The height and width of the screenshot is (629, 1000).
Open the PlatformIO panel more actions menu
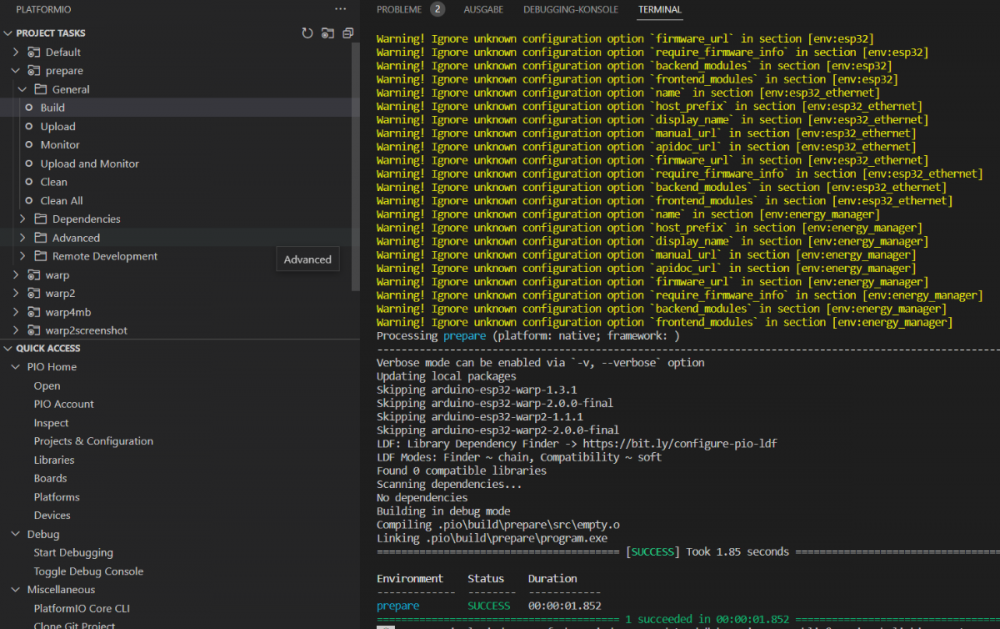tap(340, 9)
